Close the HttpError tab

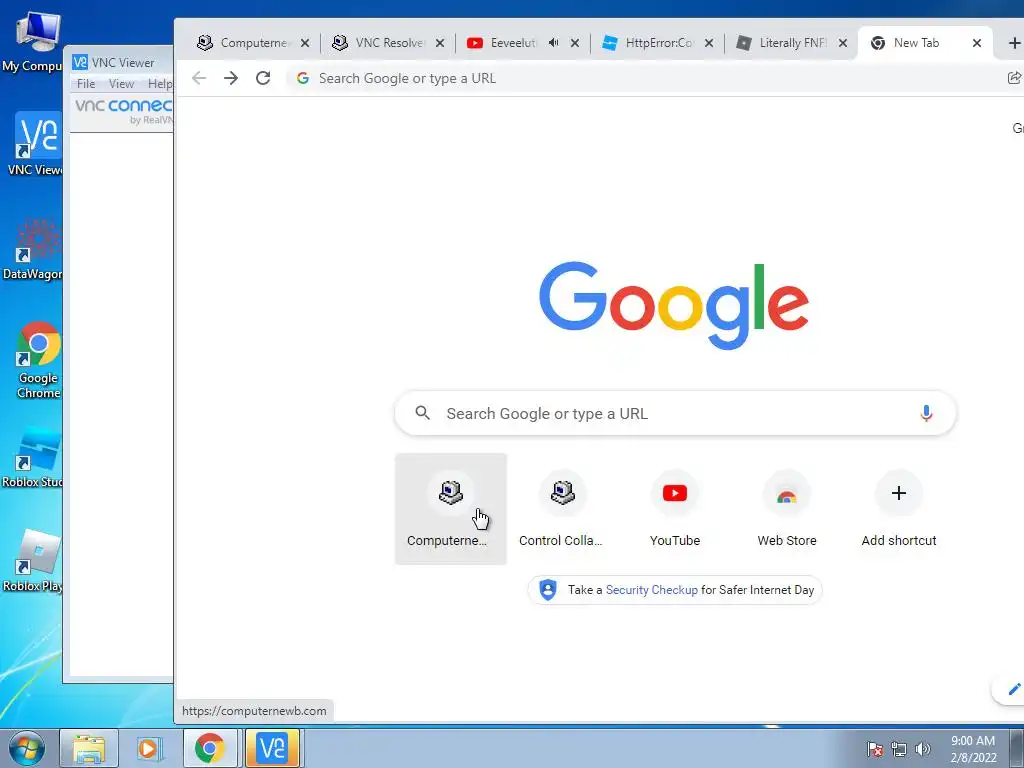709,43
